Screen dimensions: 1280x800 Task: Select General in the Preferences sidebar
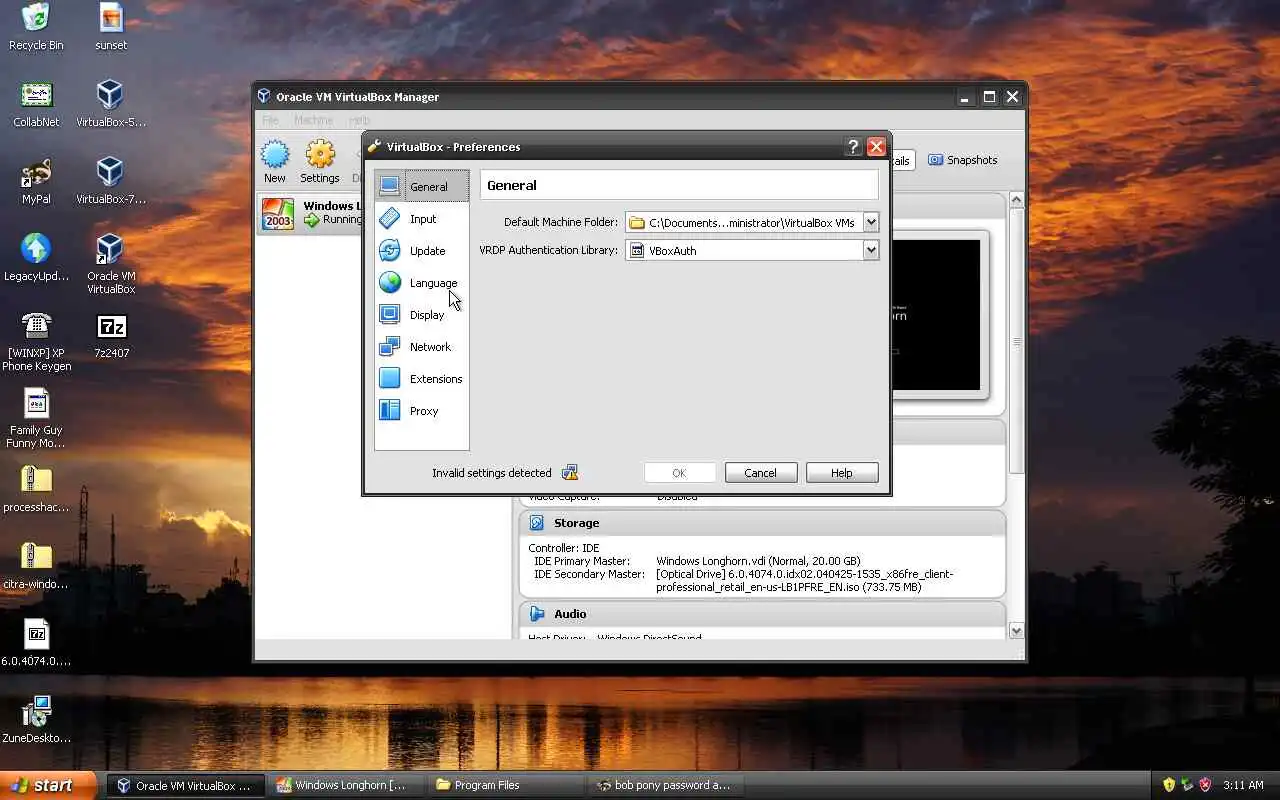[x=422, y=186]
